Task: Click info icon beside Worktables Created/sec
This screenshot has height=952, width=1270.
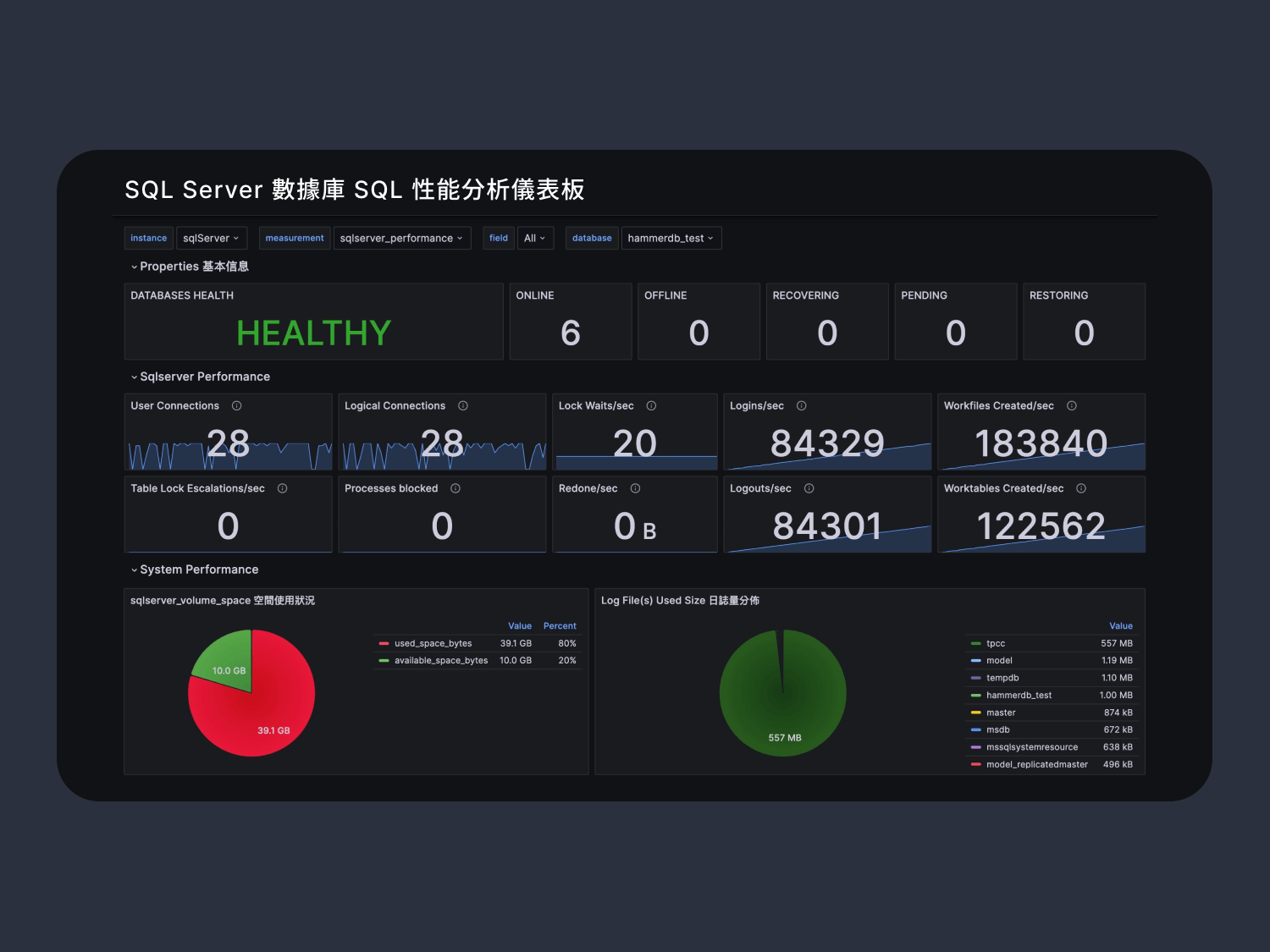Action: click(1081, 488)
